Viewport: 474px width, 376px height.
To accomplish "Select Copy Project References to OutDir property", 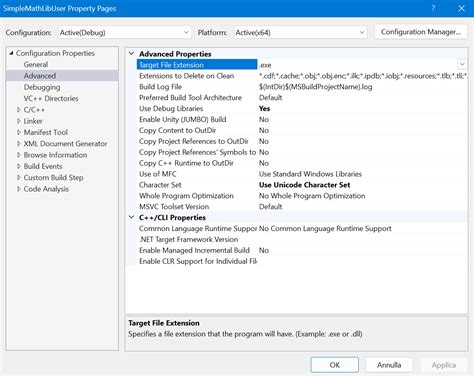I will [x=194, y=141].
